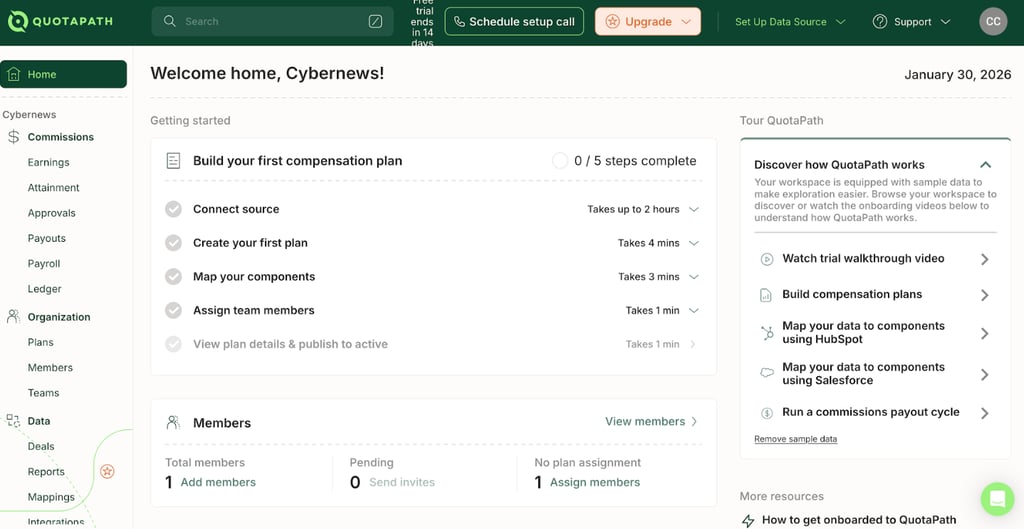Toggle the Connect source step checkmark
The image size is (1024, 529).
click(173, 209)
